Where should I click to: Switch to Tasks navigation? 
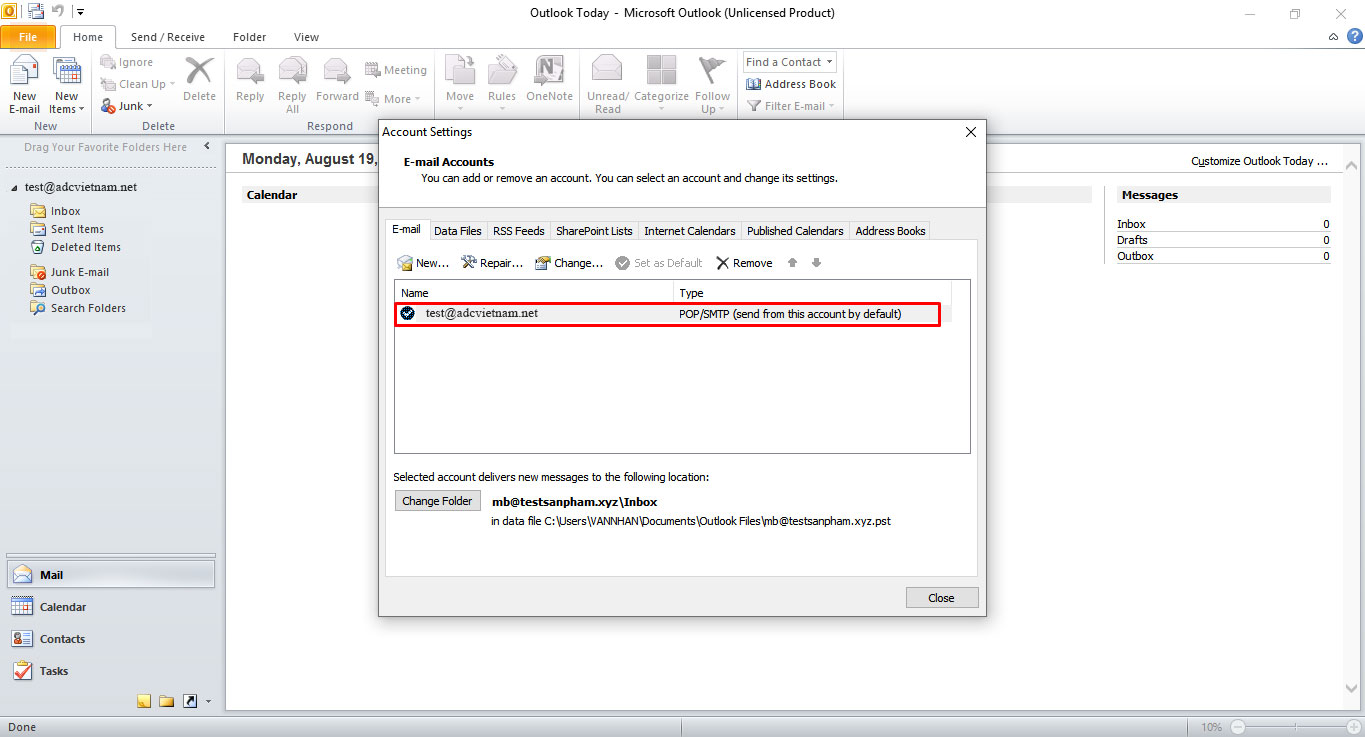(110, 670)
